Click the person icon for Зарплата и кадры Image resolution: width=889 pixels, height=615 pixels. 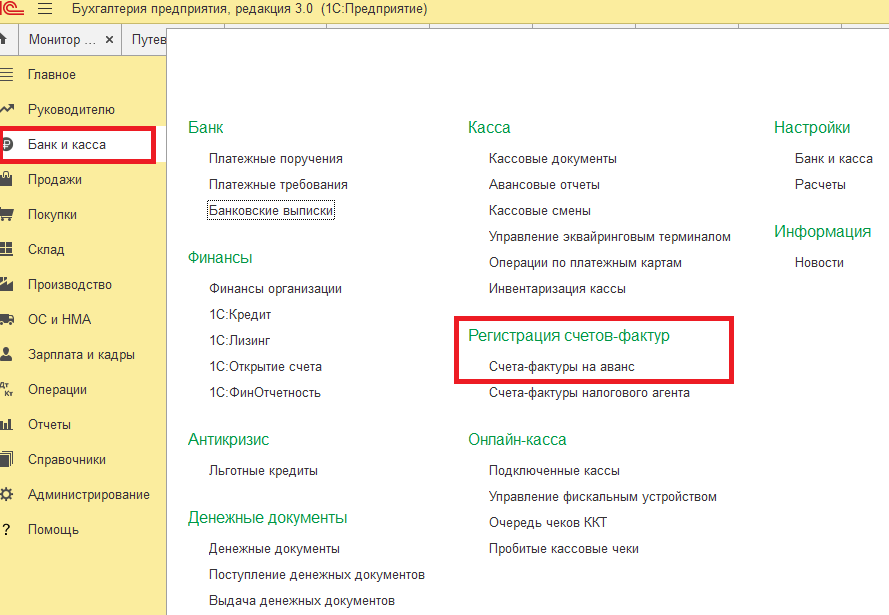pos(7,355)
